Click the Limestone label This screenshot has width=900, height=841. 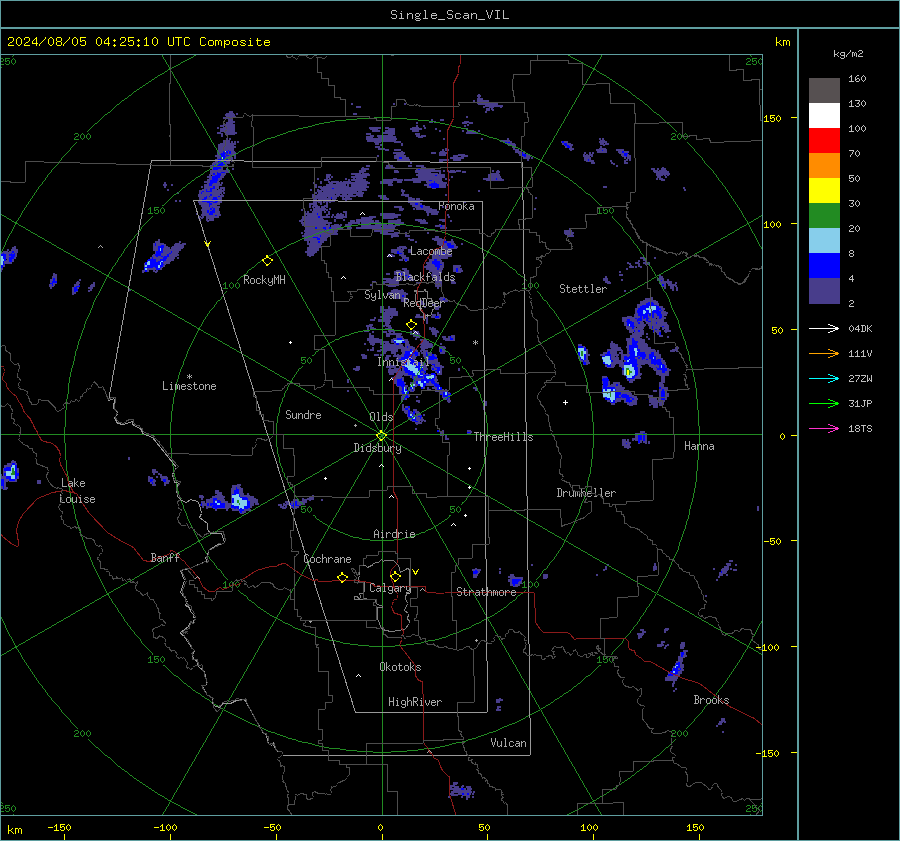click(x=189, y=386)
